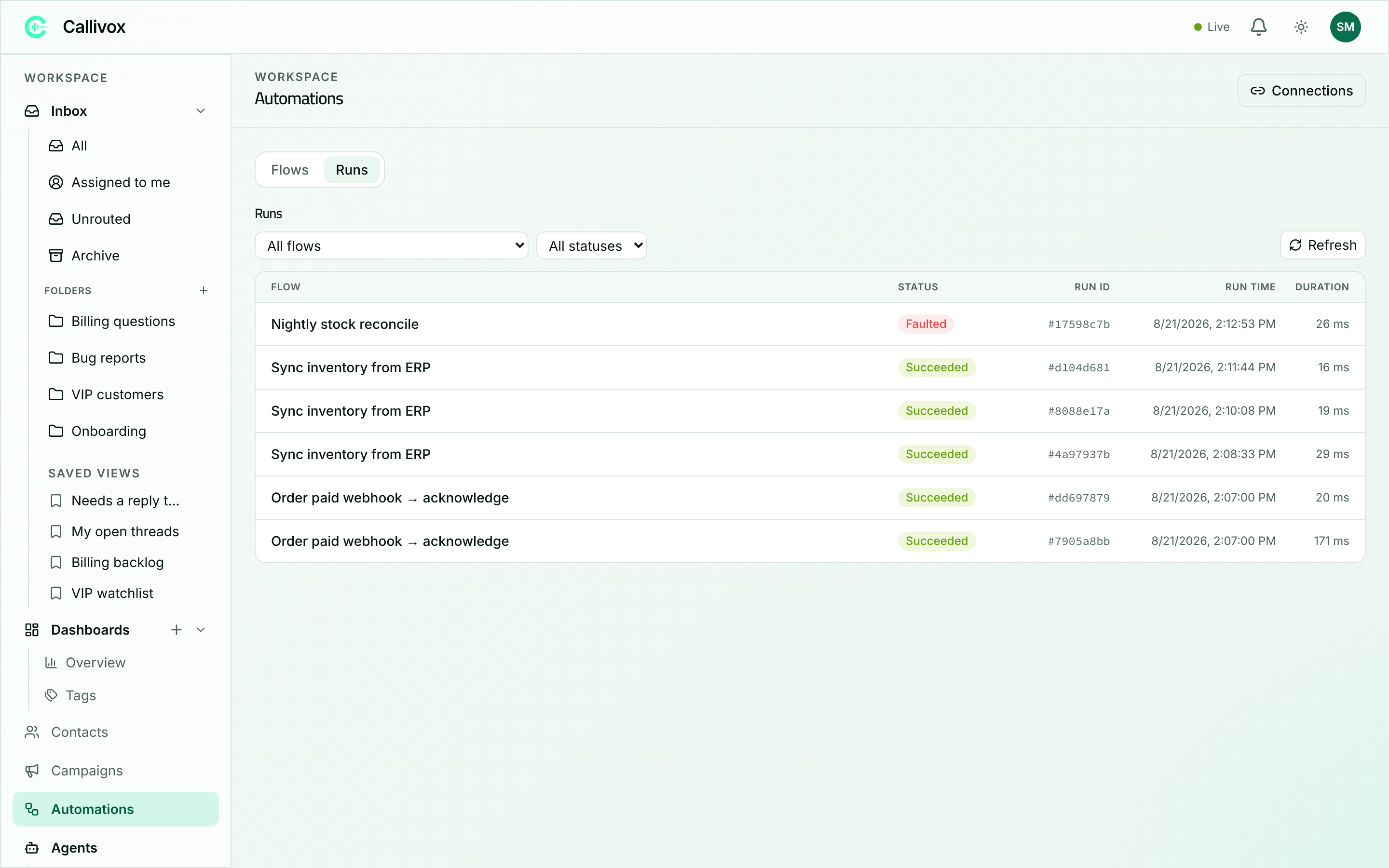Open the Nightly stock reconcile run
The image size is (1389, 868).
(x=810, y=325)
